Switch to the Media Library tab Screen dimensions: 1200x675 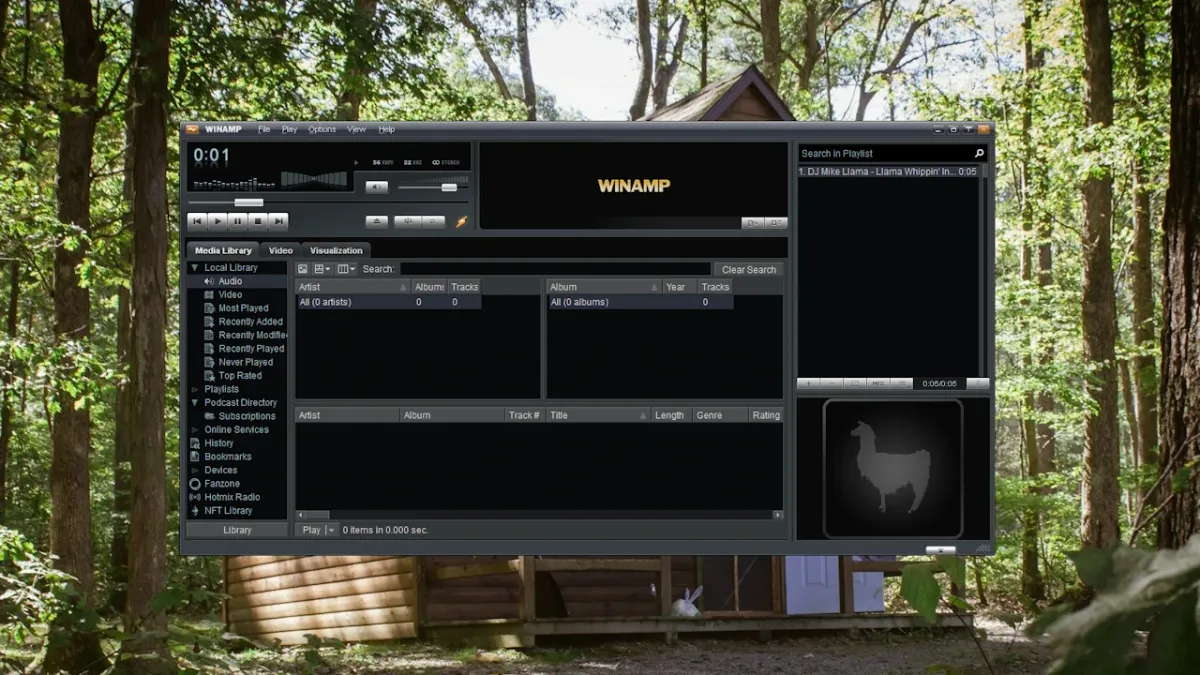tap(223, 250)
